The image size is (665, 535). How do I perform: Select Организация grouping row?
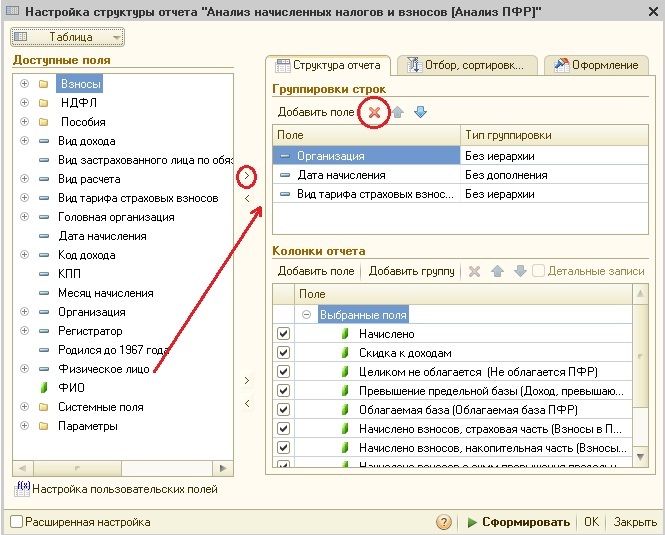click(460, 156)
